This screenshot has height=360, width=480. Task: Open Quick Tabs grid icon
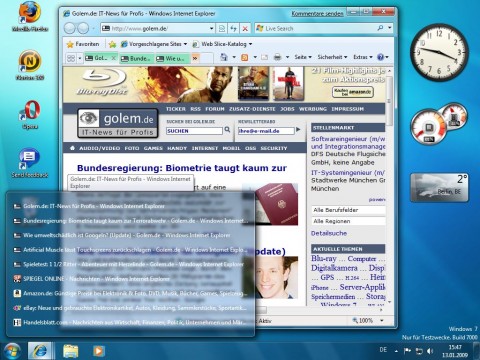point(71,58)
